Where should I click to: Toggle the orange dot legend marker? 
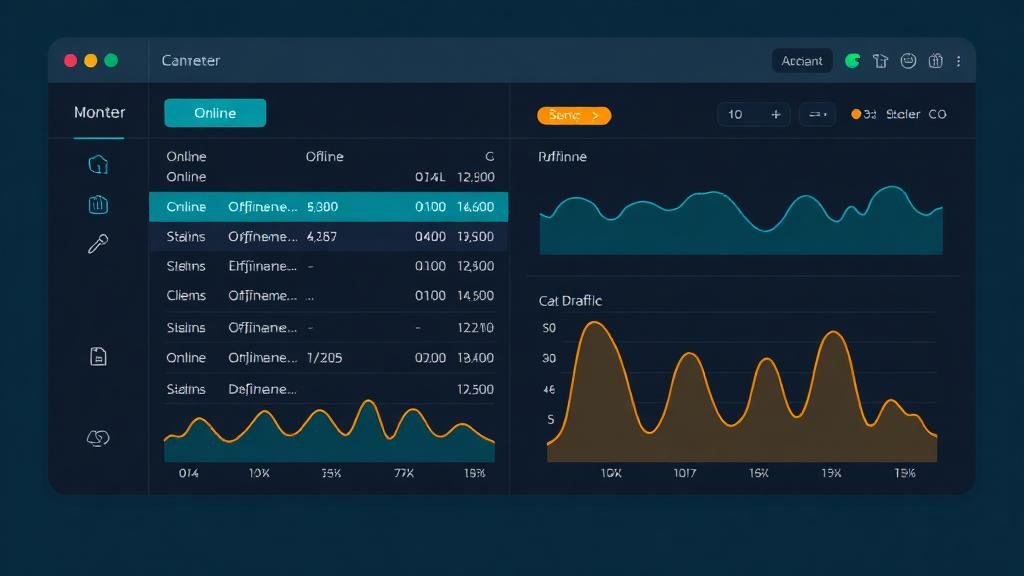[x=856, y=114]
